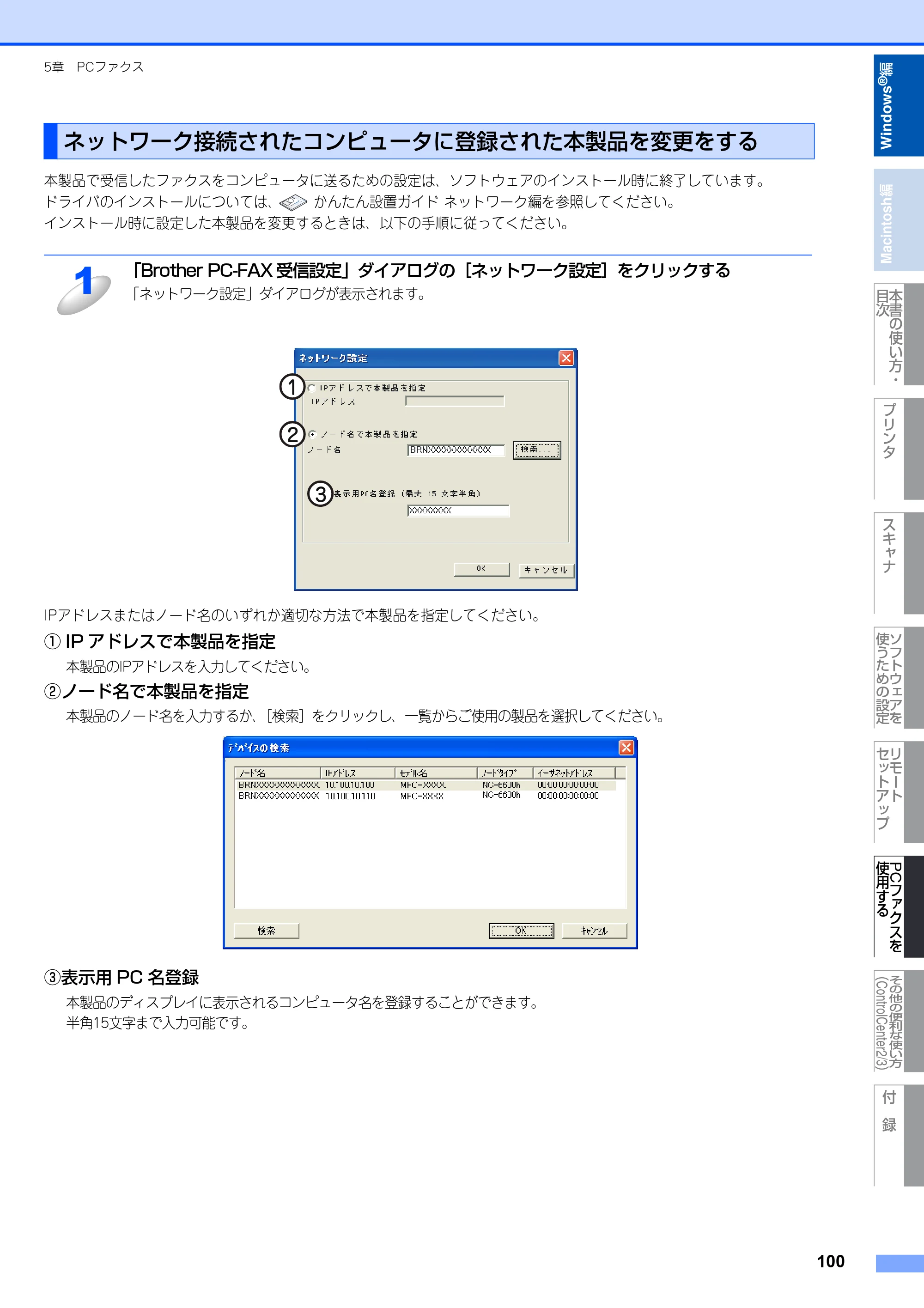Open the リモートセットアップ side tab

coord(899,792)
